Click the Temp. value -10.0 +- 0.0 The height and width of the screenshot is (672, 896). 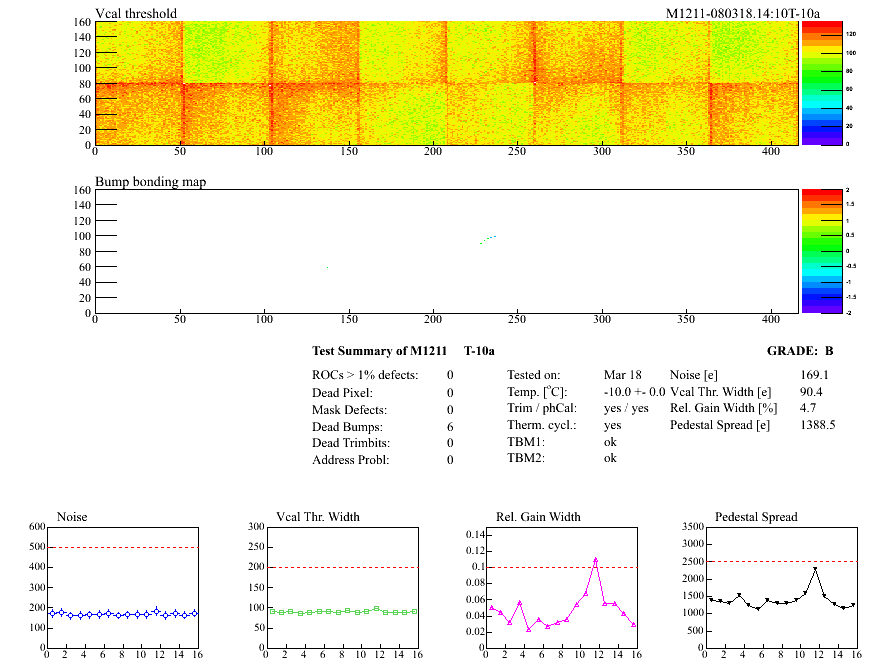click(x=634, y=392)
